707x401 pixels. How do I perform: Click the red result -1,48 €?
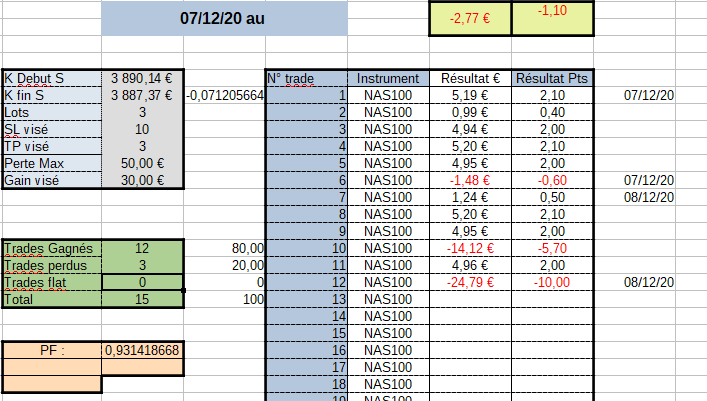470,180
